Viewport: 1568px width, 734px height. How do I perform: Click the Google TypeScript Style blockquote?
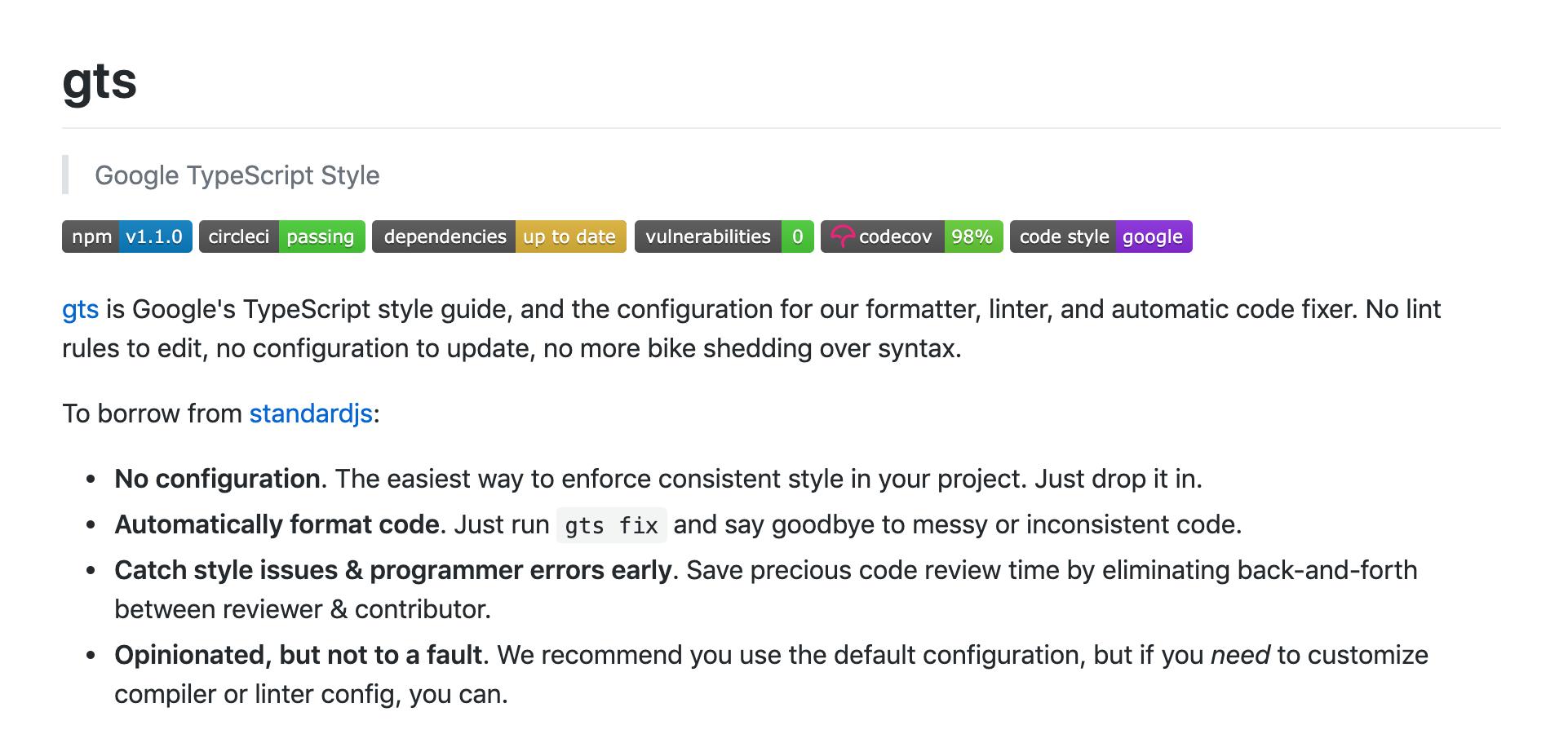pyautogui.click(x=237, y=175)
